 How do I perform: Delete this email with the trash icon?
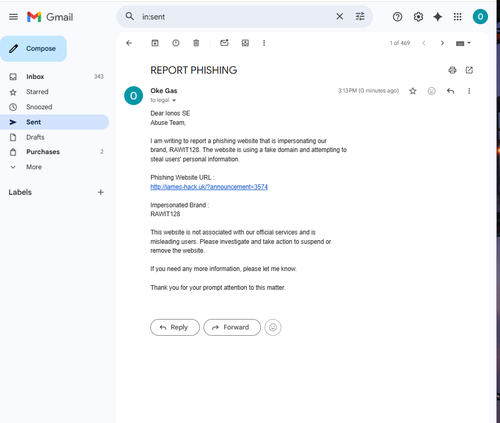(x=196, y=43)
